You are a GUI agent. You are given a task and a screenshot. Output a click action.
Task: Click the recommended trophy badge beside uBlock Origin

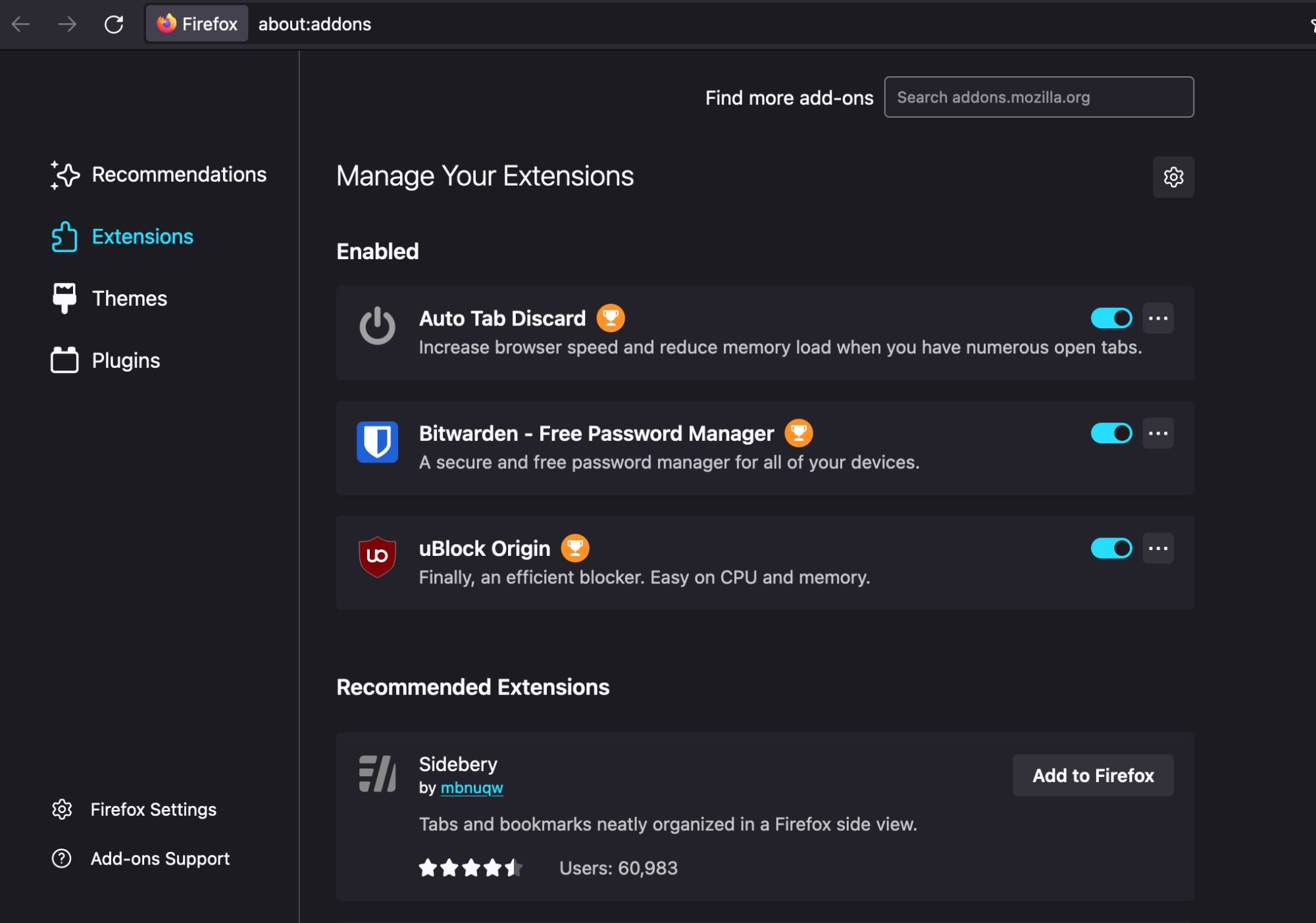pyautogui.click(x=575, y=548)
